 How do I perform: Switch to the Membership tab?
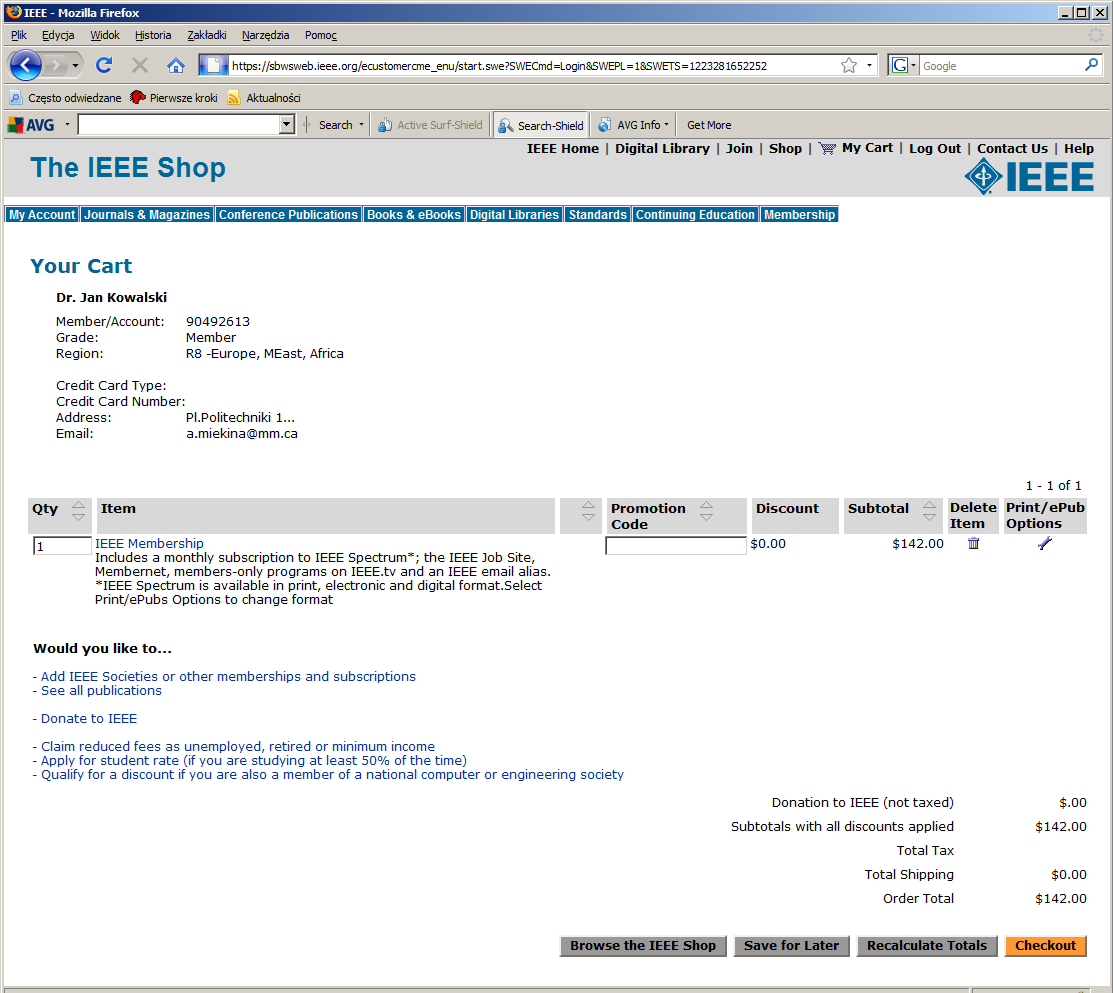click(799, 214)
